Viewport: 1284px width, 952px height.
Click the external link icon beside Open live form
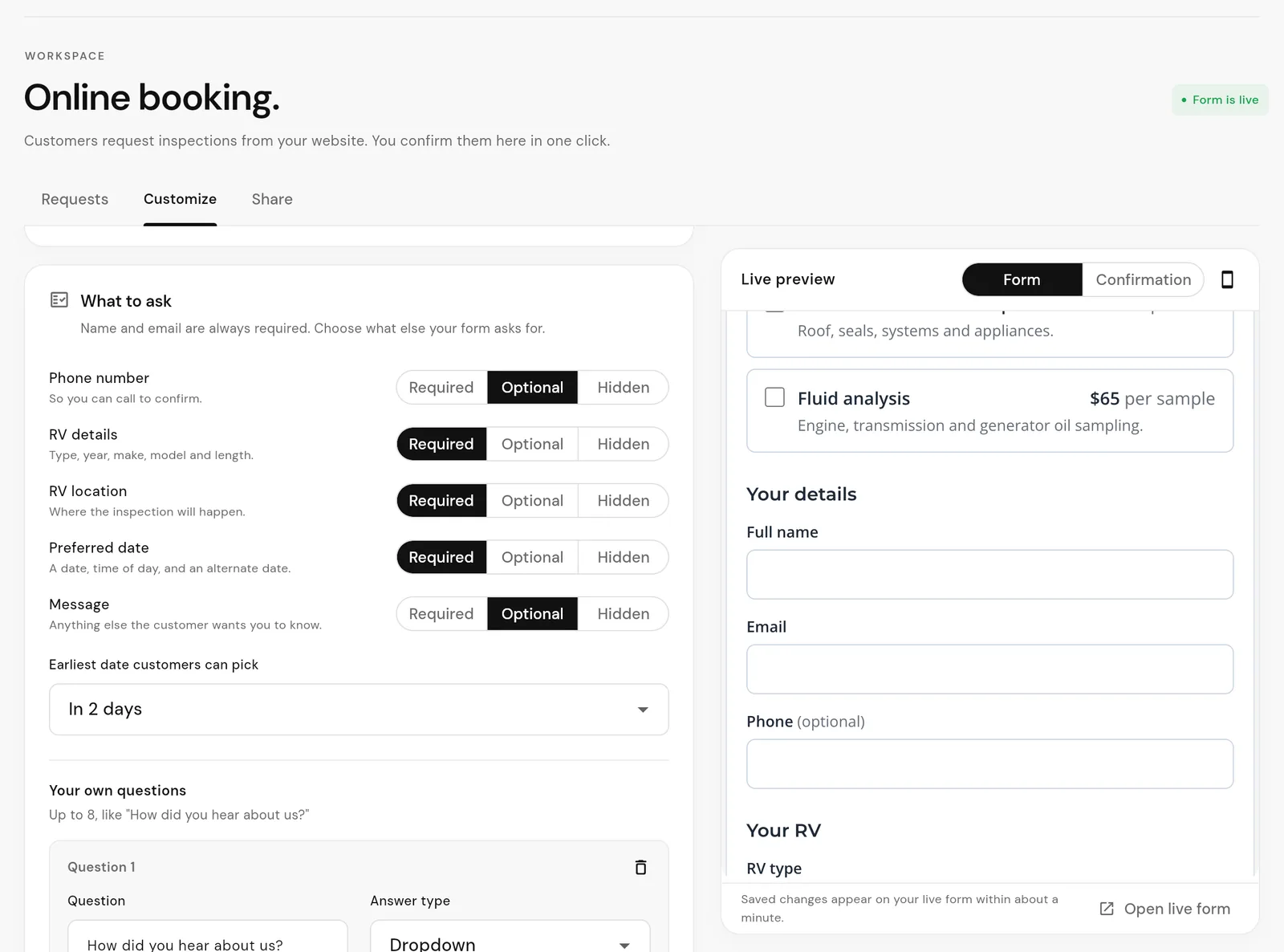pos(1107,909)
